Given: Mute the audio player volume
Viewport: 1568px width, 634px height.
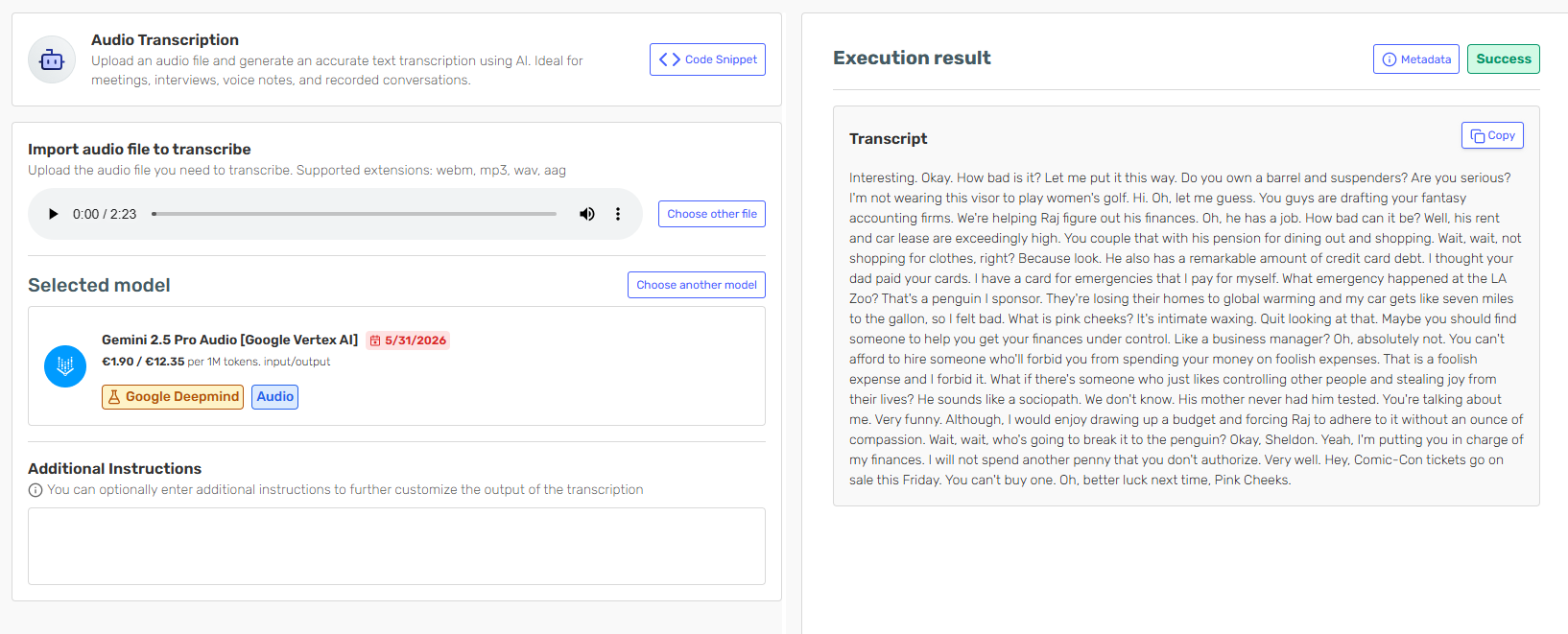Looking at the screenshot, I should click(x=586, y=214).
